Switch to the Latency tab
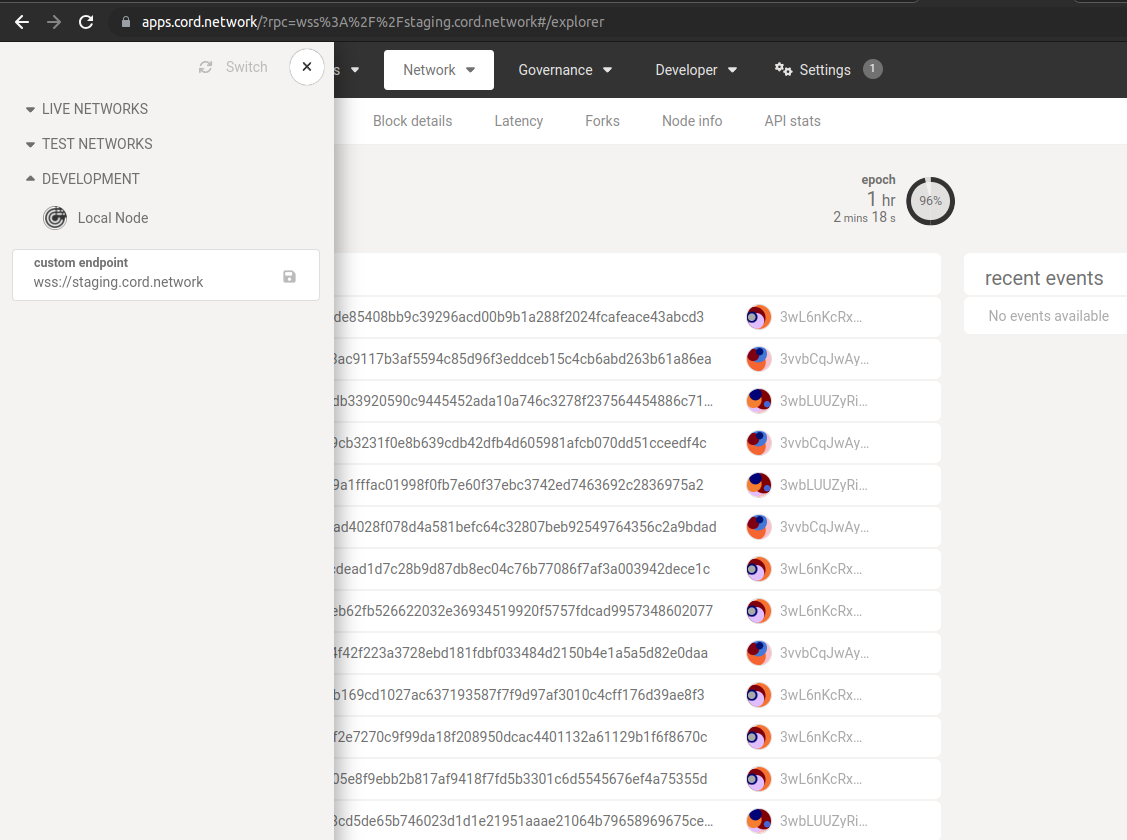1127x840 pixels. (x=518, y=120)
